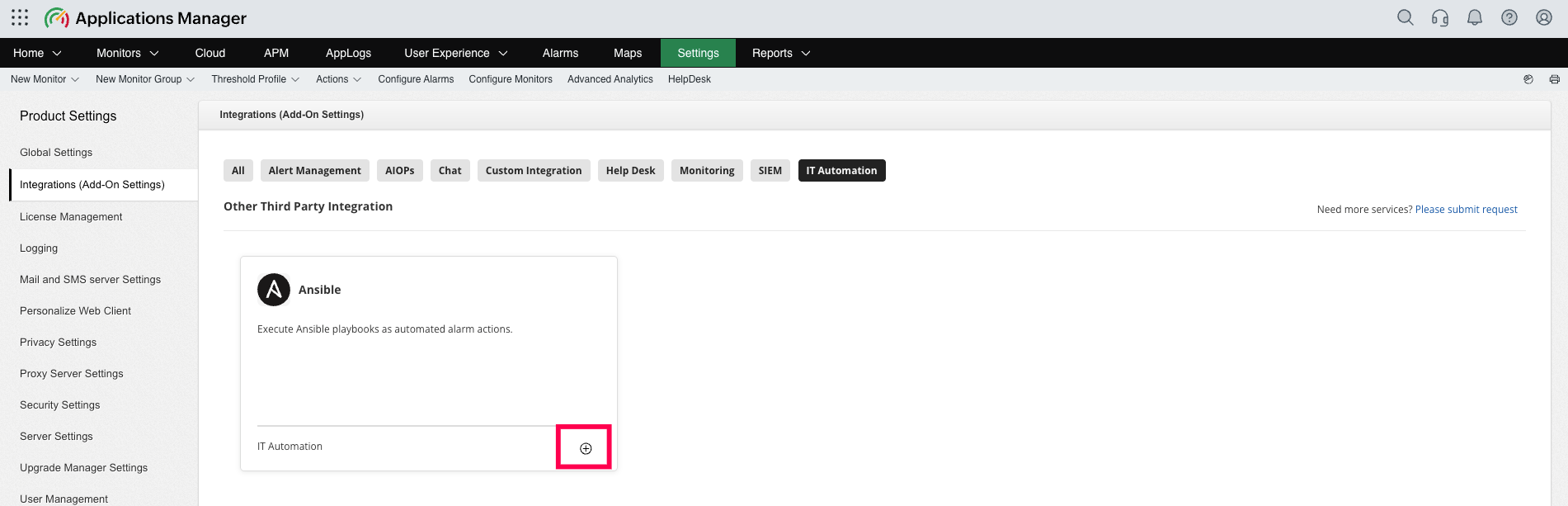1568x506 pixels.
Task: Click Please submit request link
Action: [x=1467, y=210]
